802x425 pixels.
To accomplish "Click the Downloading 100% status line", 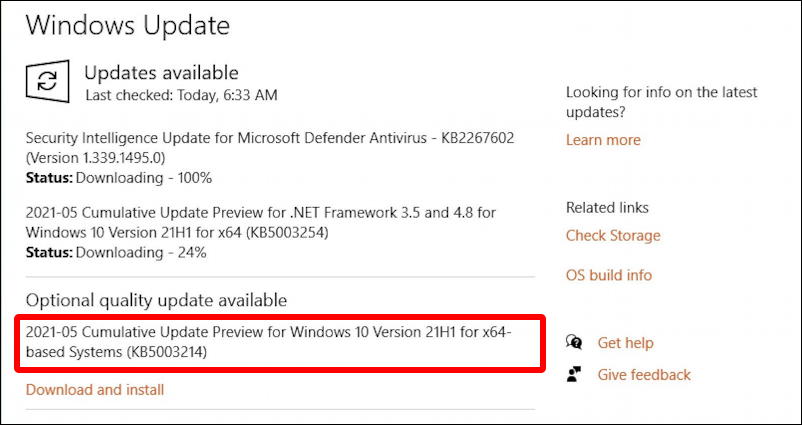I will coord(119,178).
